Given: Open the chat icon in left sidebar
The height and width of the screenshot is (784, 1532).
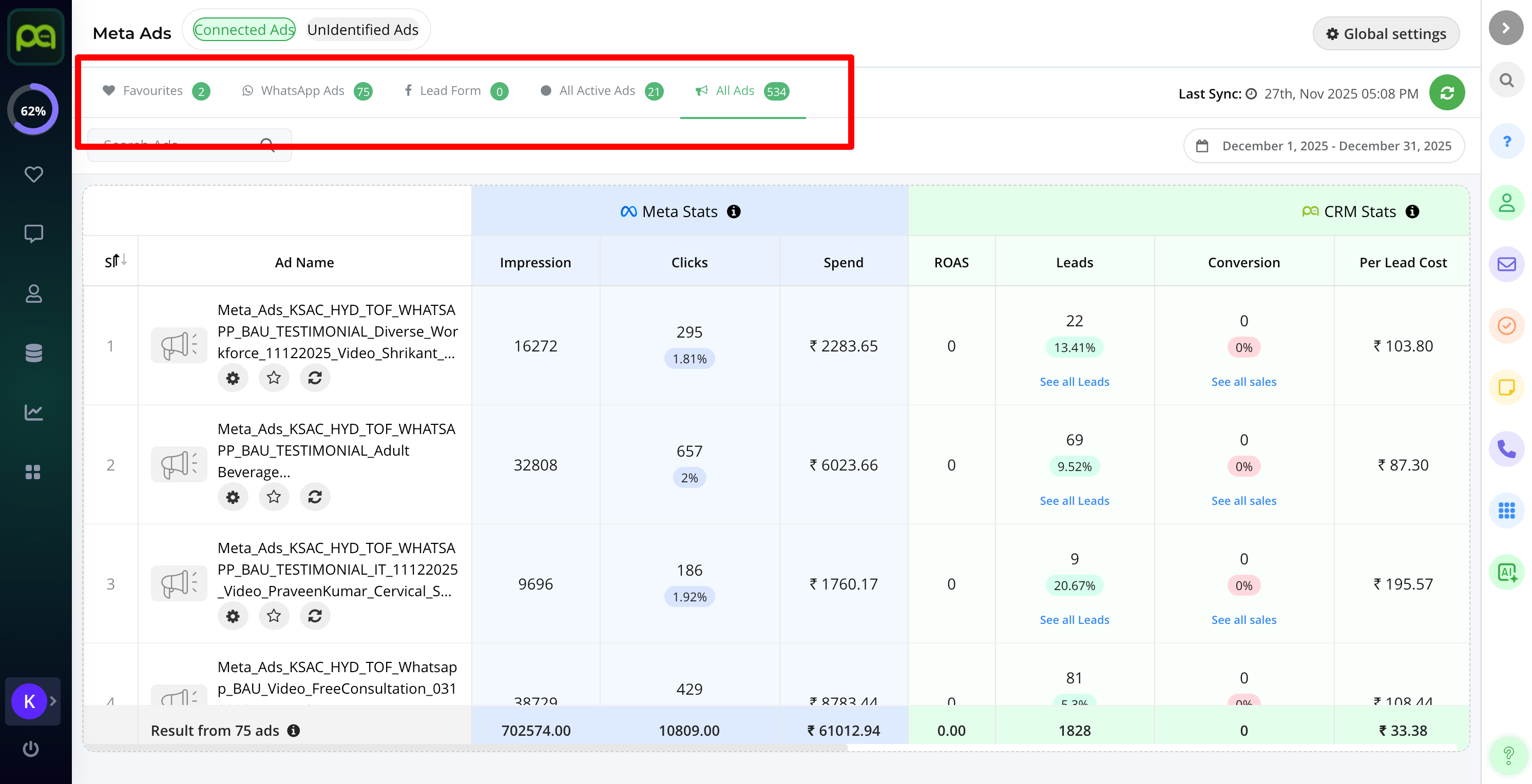Looking at the screenshot, I should (x=33, y=233).
